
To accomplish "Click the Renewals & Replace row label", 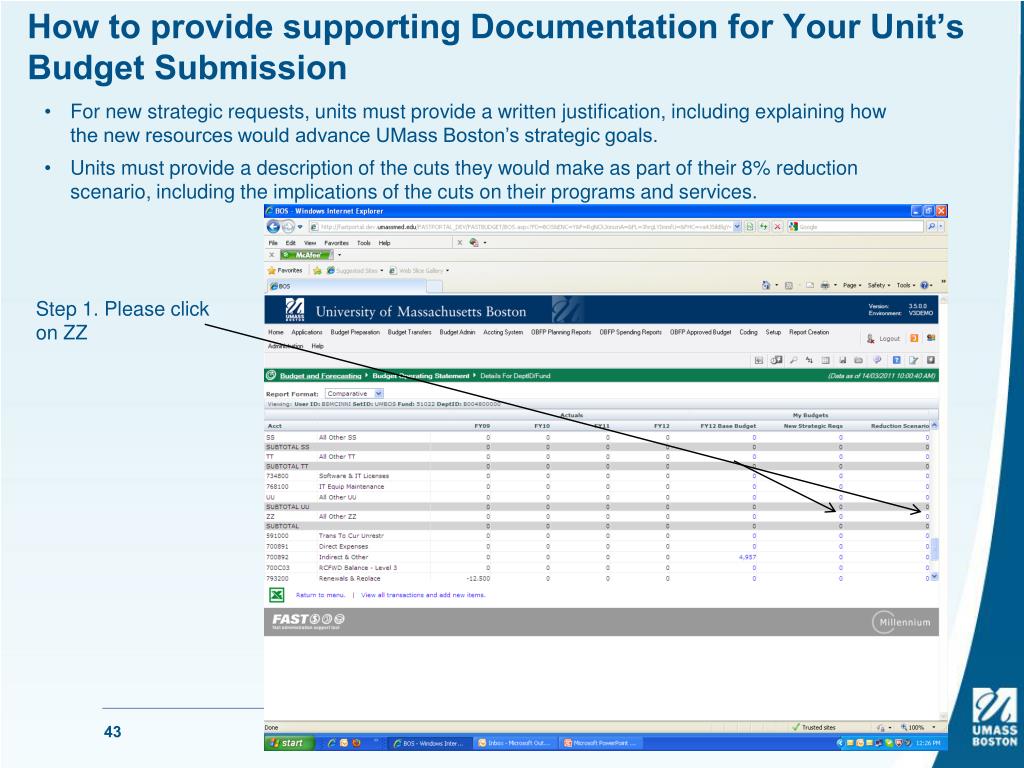I will [349, 579].
